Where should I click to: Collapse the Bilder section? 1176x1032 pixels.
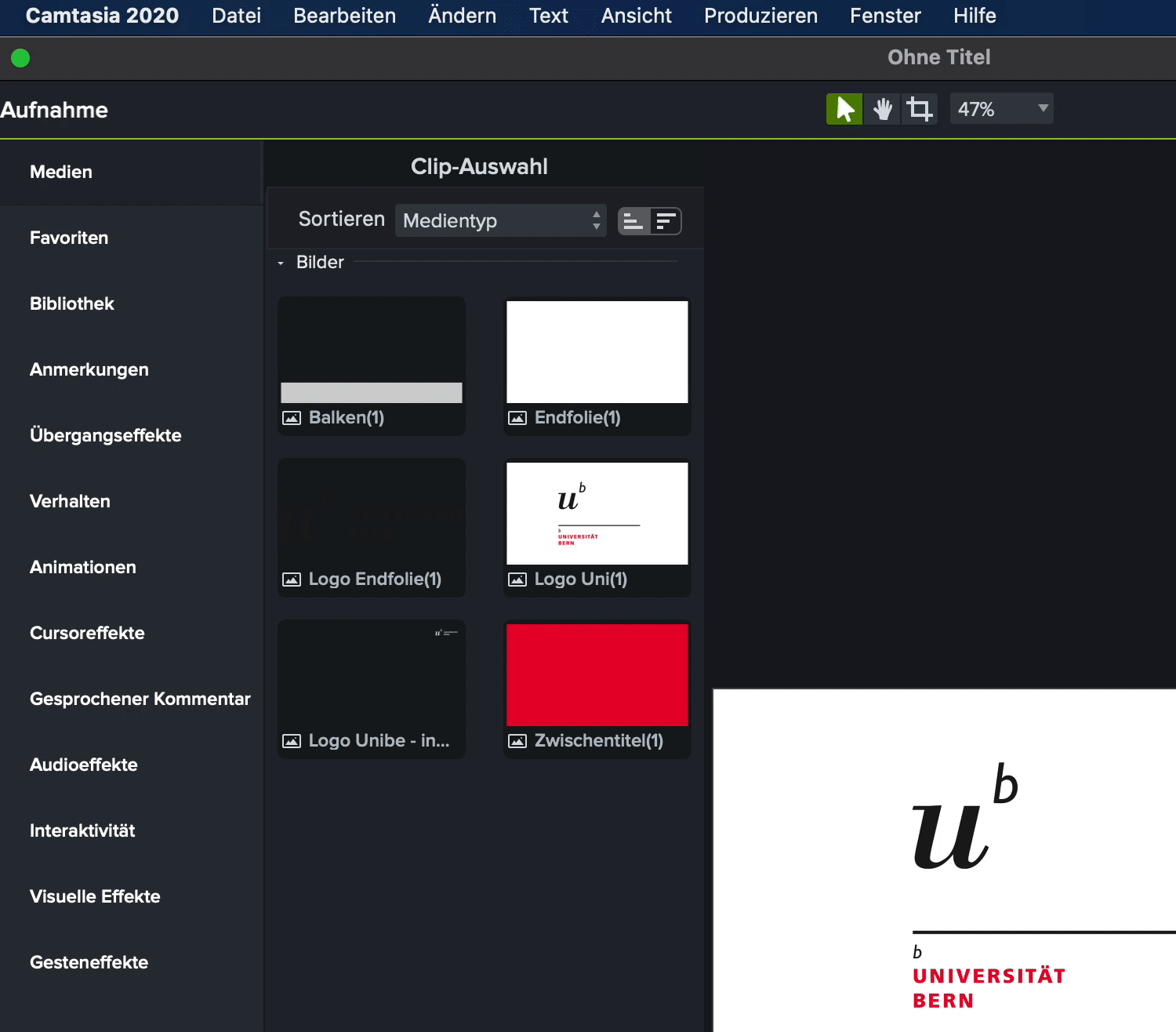tap(281, 263)
